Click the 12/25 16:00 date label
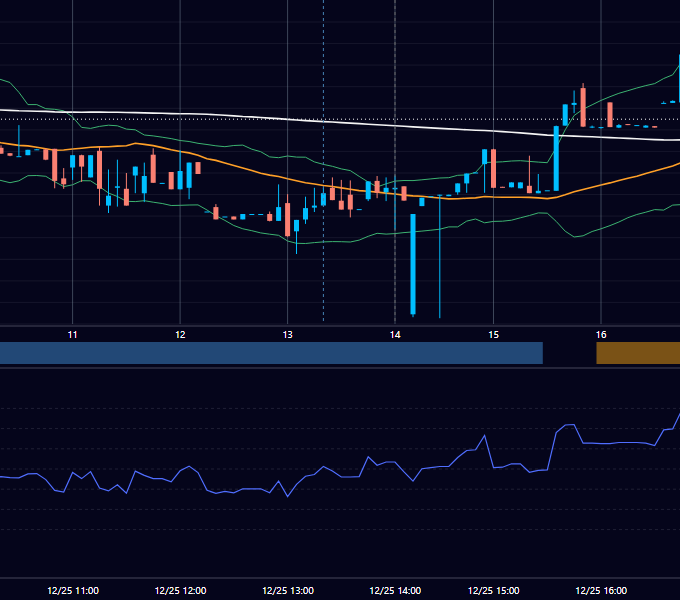The height and width of the screenshot is (600, 680). pyautogui.click(x=601, y=590)
